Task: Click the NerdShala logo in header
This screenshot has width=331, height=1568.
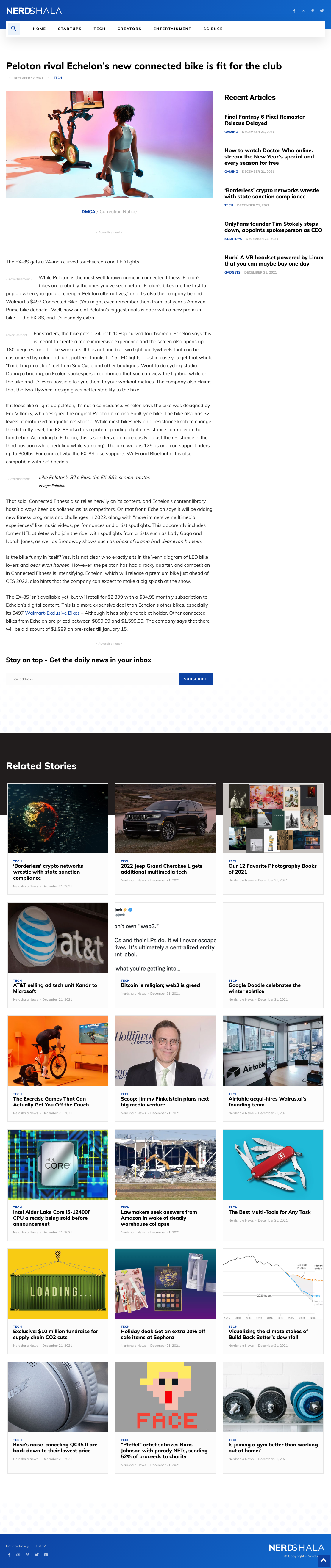Action: point(34,11)
